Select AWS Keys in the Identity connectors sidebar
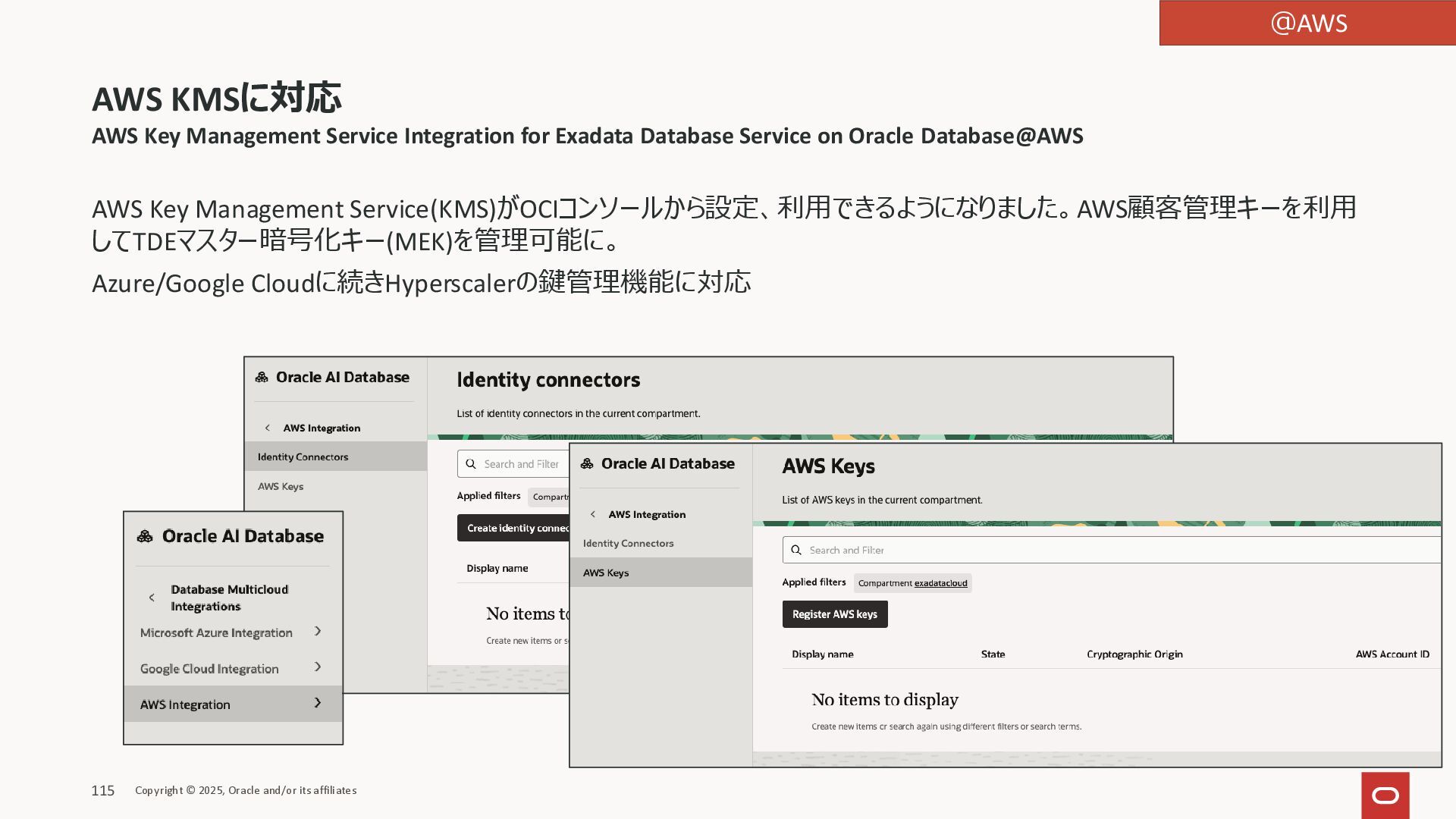Image resolution: width=1456 pixels, height=819 pixels. (x=281, y=486)
